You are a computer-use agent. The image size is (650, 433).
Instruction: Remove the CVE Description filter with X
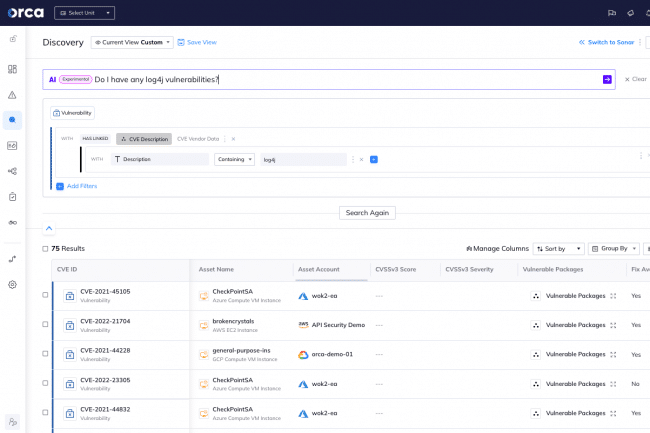click(233, 139)
